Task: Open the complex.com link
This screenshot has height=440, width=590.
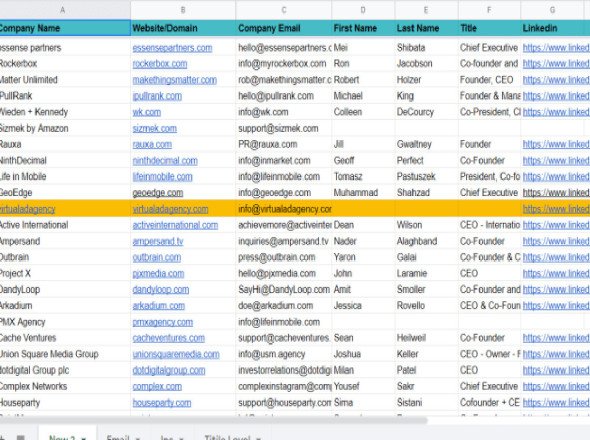Action: (x=157, y=387)
